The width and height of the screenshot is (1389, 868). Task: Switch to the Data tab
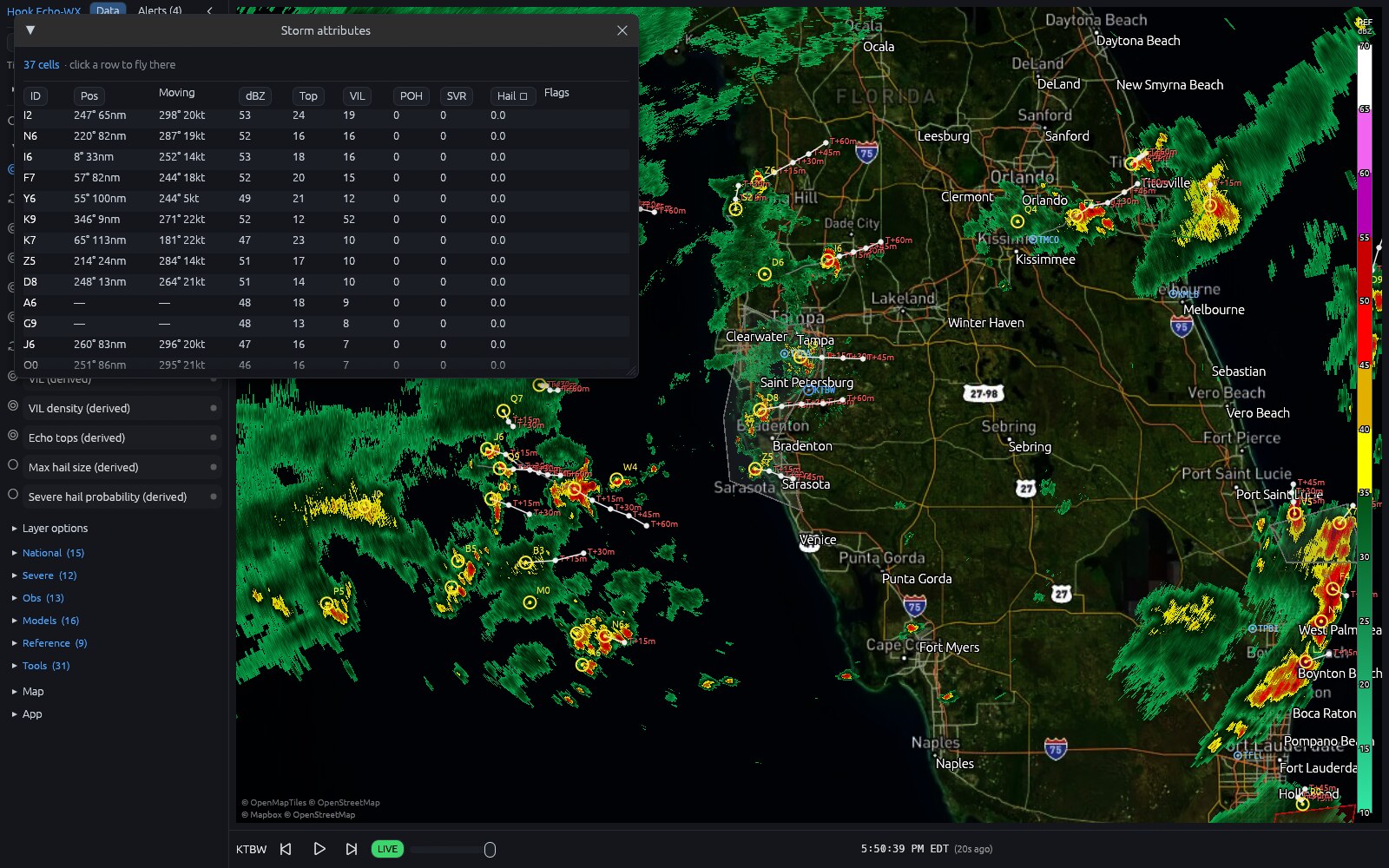point(109,10)
